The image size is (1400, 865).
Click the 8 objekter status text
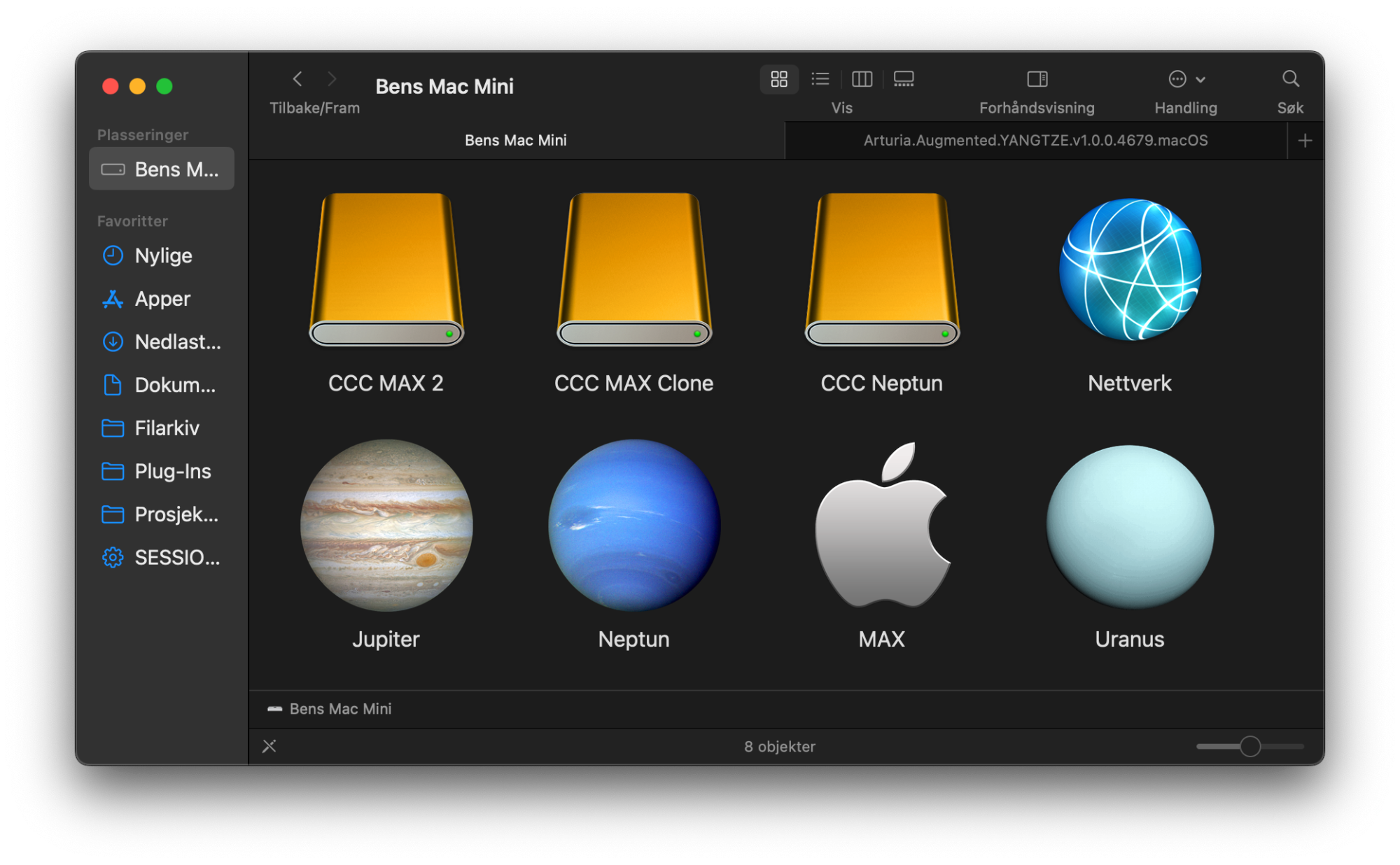[780, 747]
